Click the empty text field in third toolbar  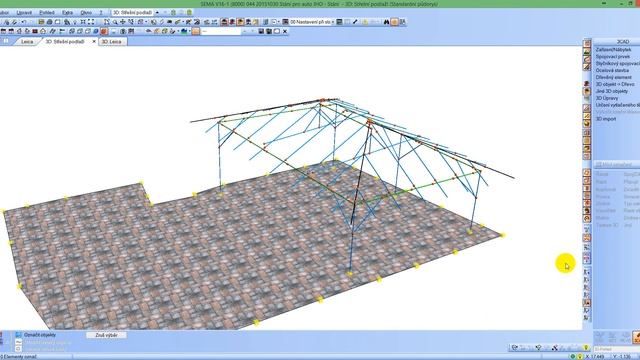pyautogui.click(x=221, y=31)
